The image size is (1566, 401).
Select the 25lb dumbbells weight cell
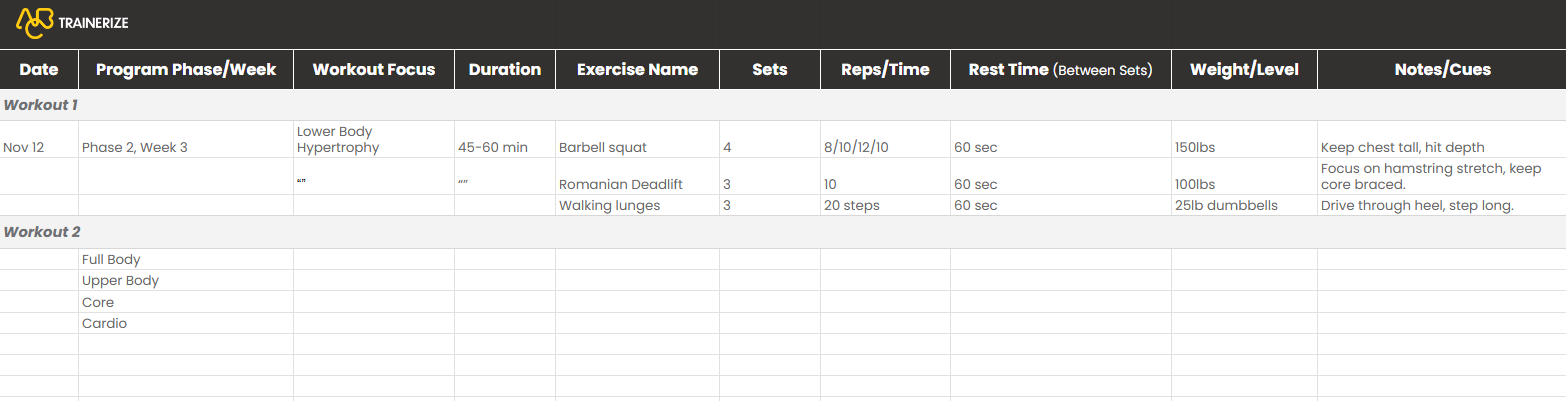(1244, 205)
